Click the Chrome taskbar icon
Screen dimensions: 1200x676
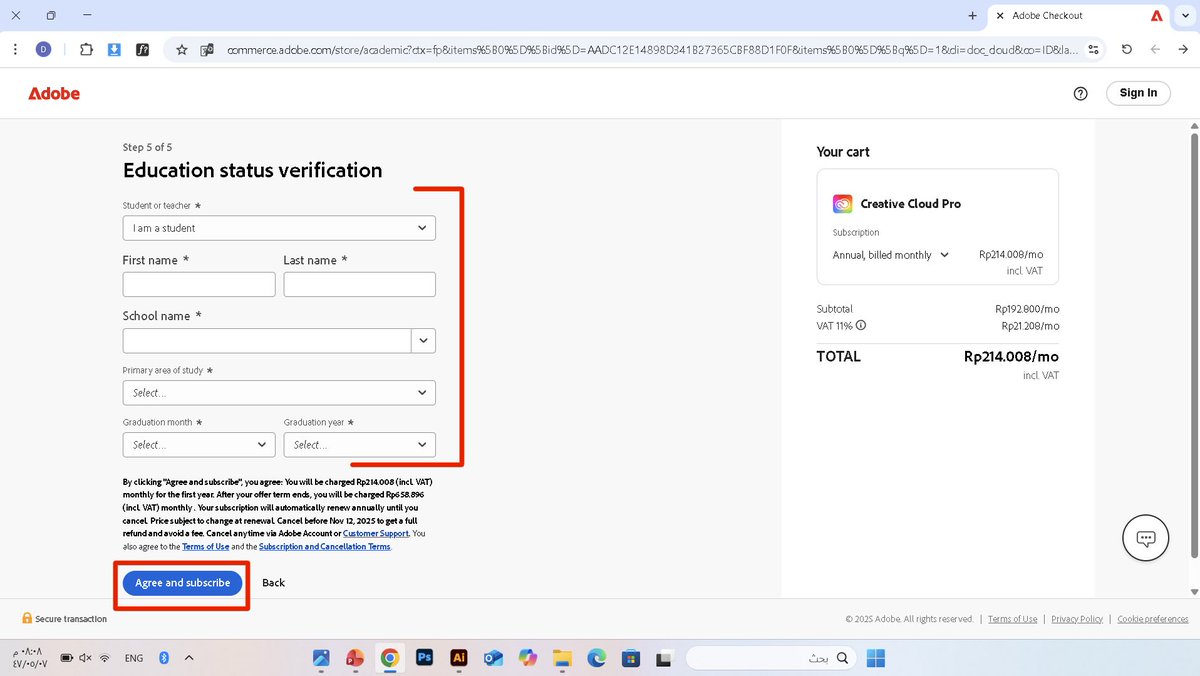coord(390,658)
